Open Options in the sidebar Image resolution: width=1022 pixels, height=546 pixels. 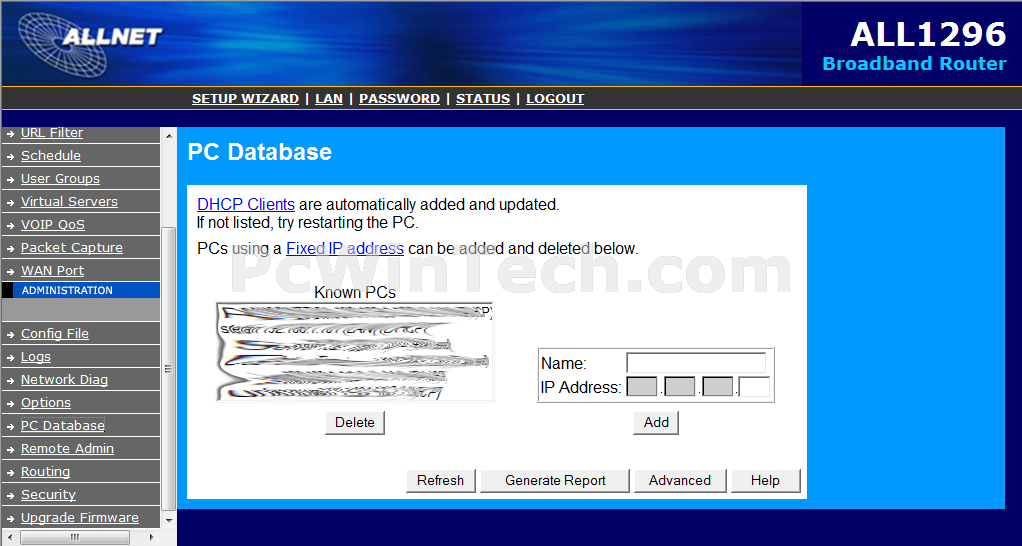pyautogui.click(x=46, y=403)
